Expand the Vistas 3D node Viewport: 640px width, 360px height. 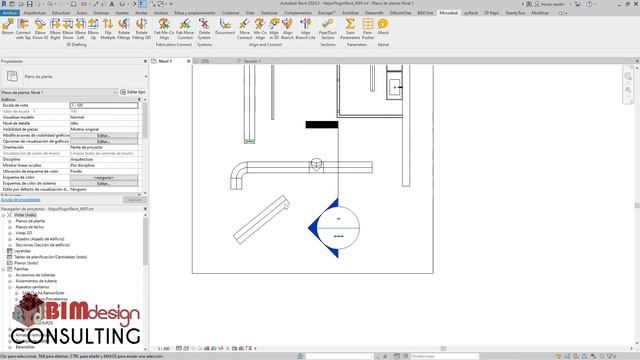(10, 233)
